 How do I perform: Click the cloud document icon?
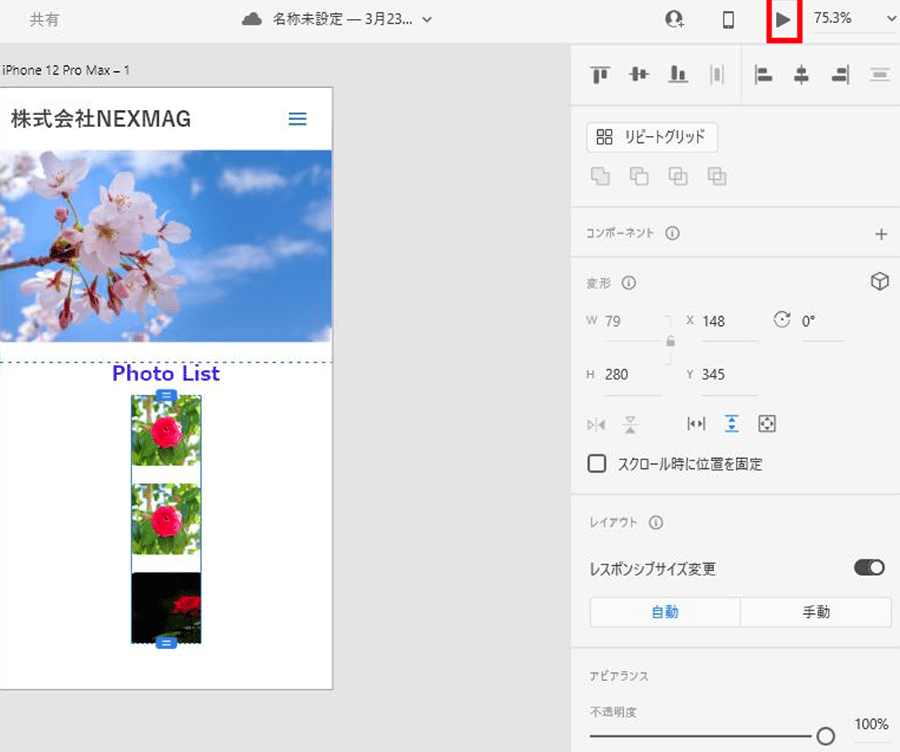pos(252,20)
